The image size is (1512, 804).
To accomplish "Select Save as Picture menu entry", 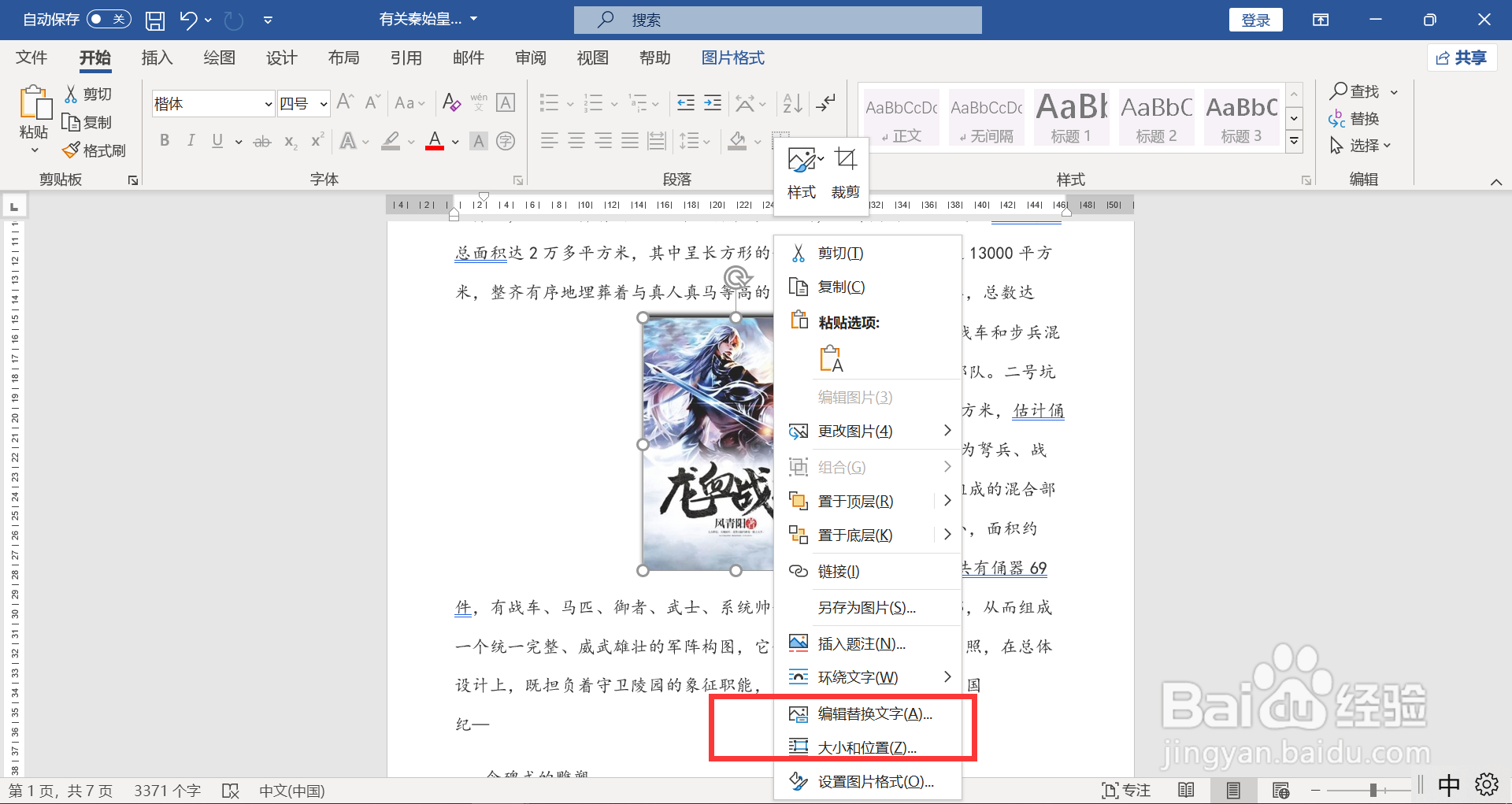I will pos(868,607).
